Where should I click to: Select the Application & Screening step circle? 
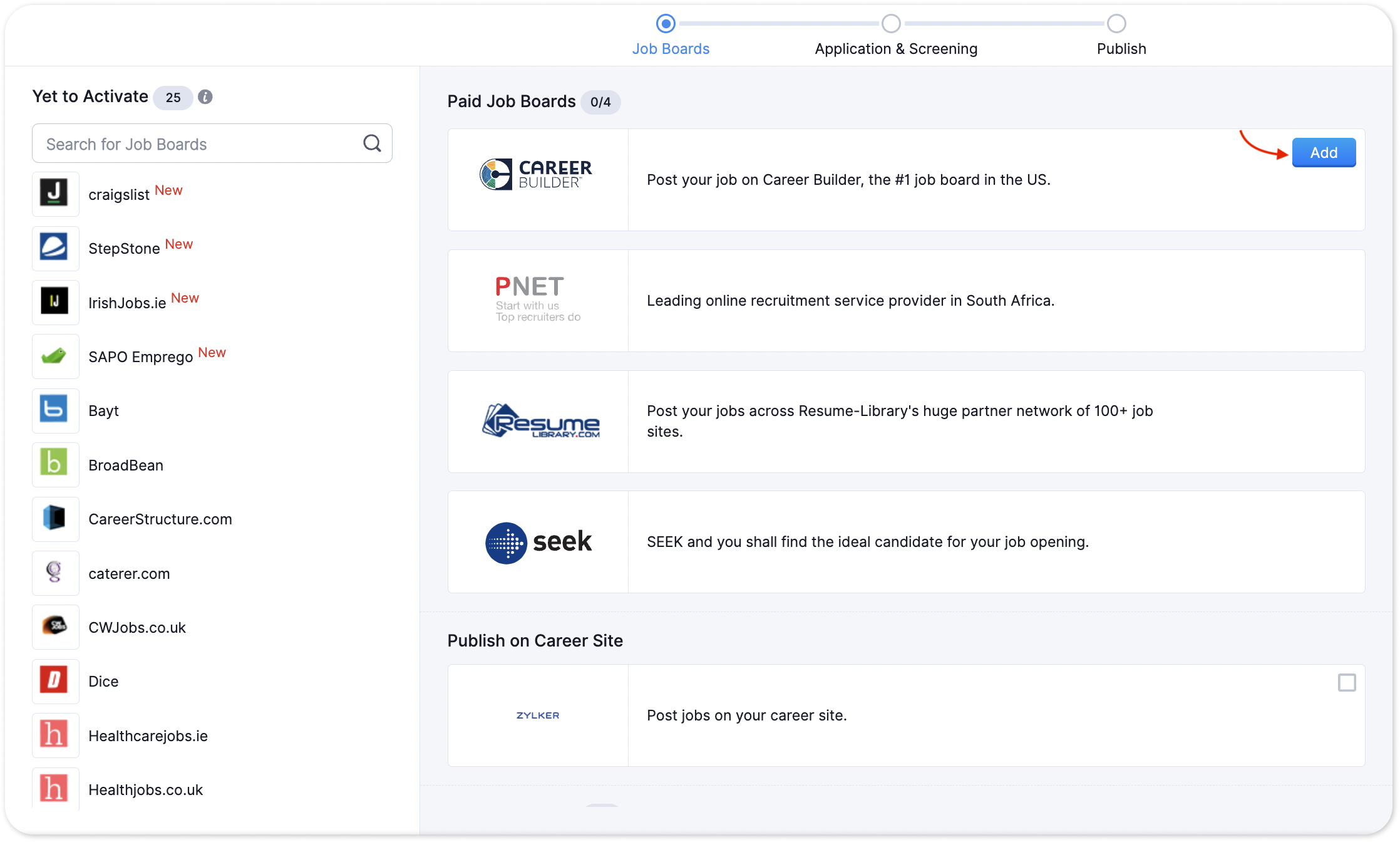point(891,24)
